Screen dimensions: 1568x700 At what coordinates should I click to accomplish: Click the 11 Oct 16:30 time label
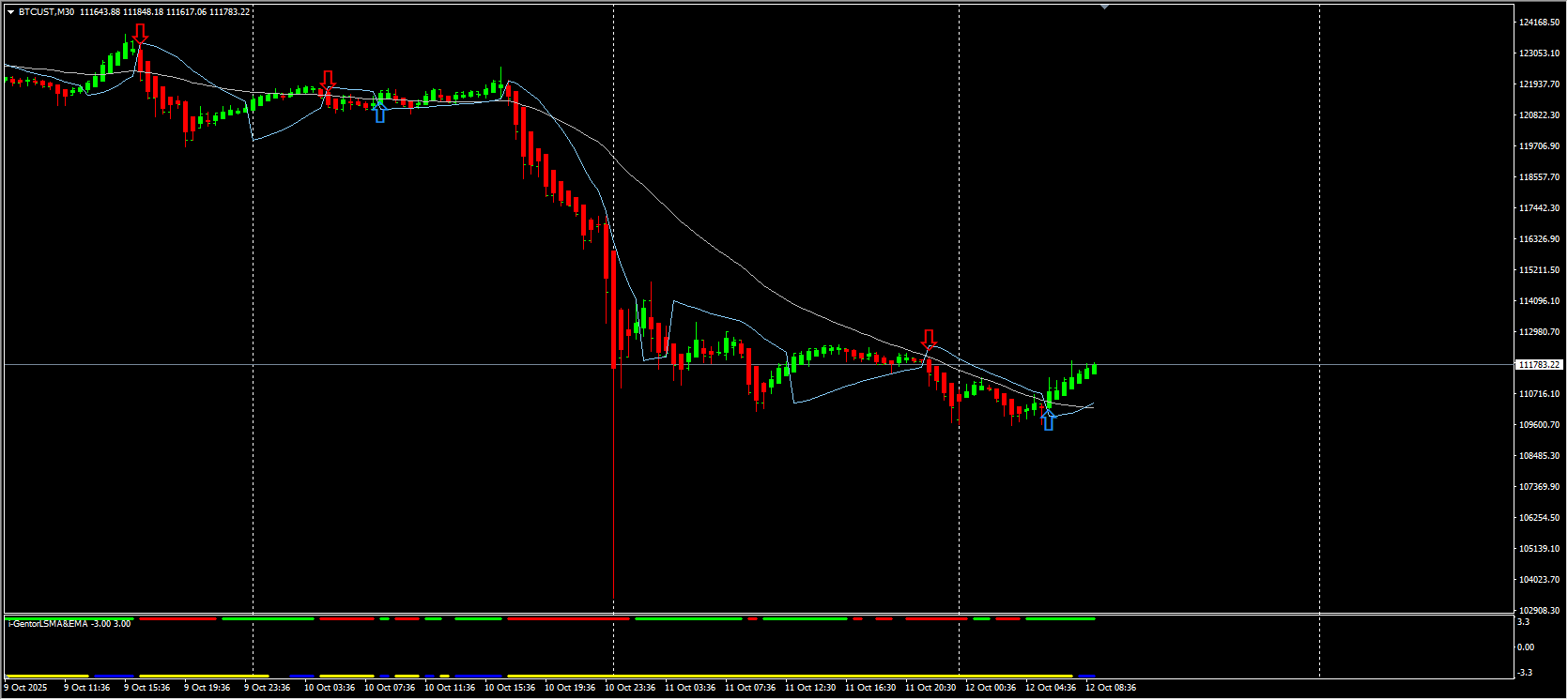pyautogui.click(x=870, y=688)
